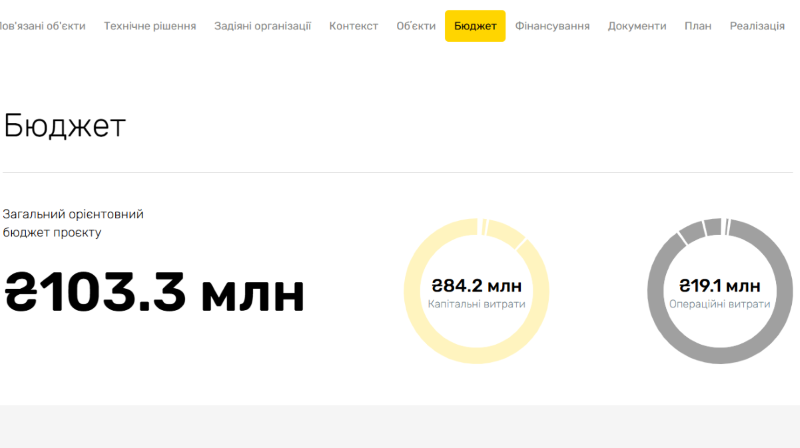Navigate to the Реалізація tab
The width and height of the screenshot is (800, 448).
pyautogui.click(x=757, y=26)
